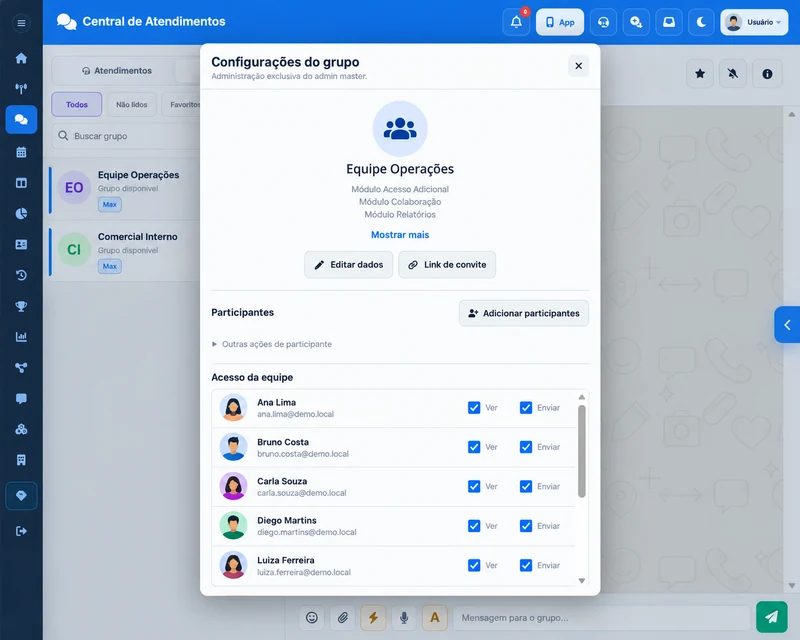Viewport: 800px width, 640px height.
Task: Click the letter A formatting icon
Action: 435,618
